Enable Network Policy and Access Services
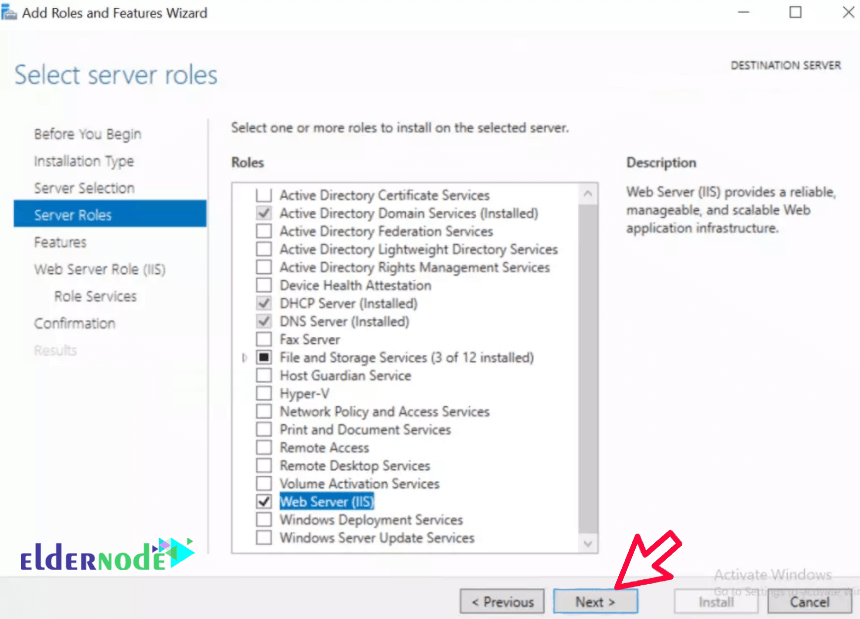This screenshot has width=860, height=619. pyautogui.click(x=264, y=411)
